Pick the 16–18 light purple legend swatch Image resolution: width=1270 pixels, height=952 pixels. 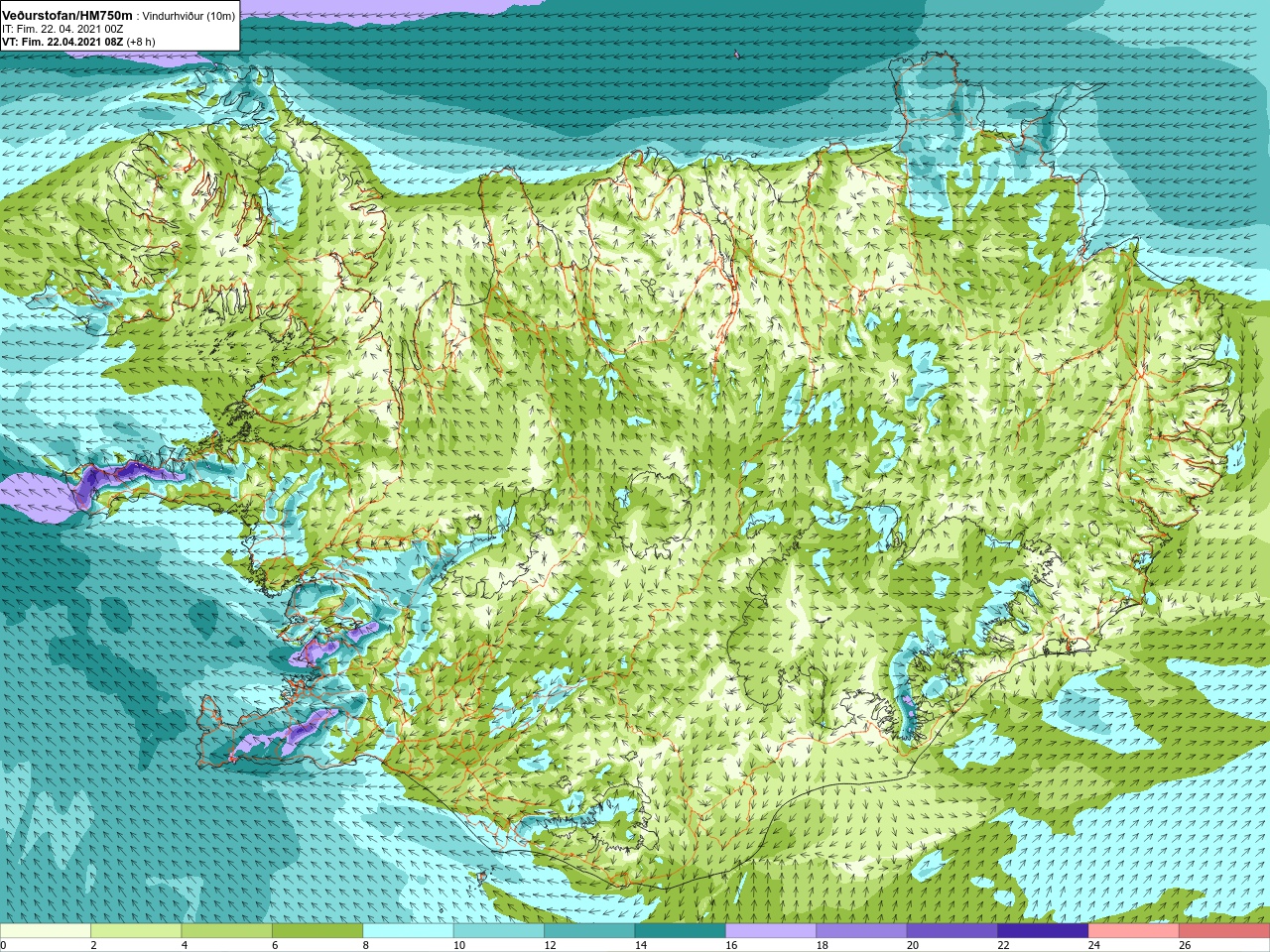(x=771, y=931)
